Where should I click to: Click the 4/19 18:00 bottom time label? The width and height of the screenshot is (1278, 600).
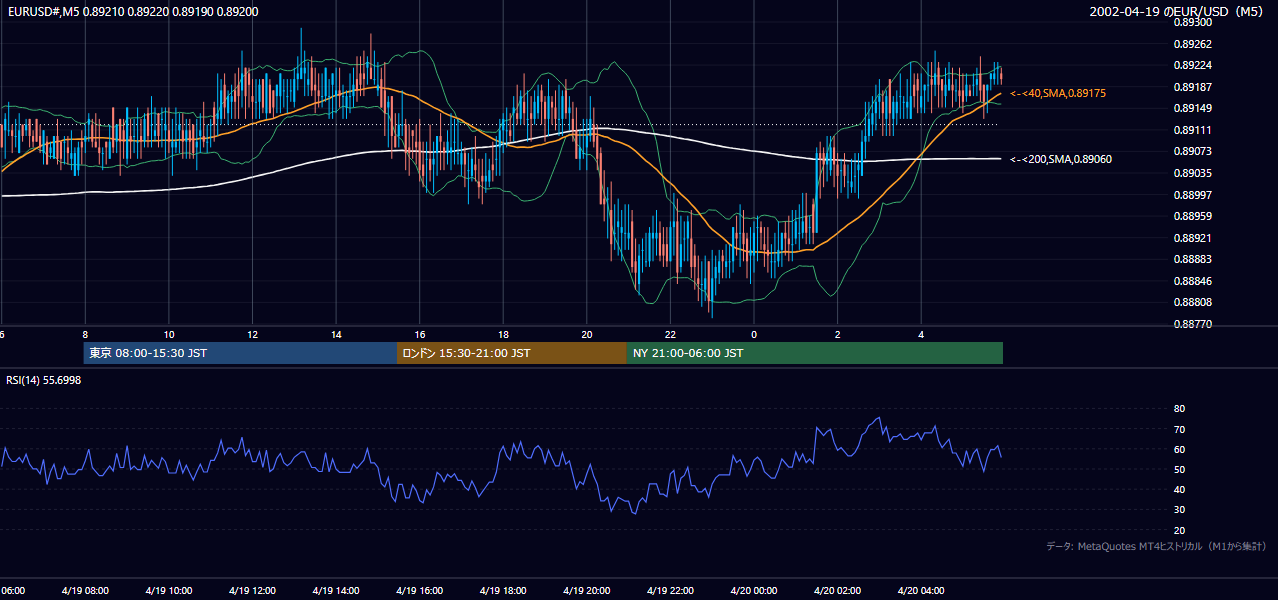coord(503,591)
